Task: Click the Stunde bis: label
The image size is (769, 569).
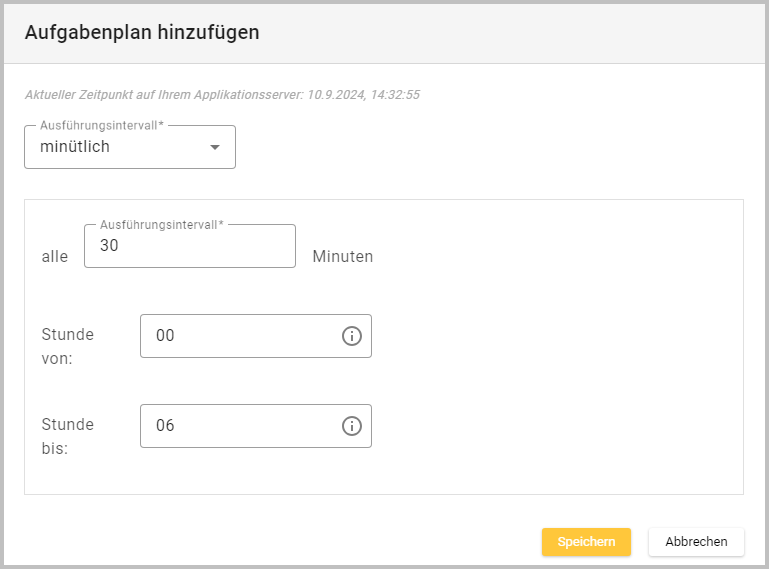Action: tap(68, 436)
